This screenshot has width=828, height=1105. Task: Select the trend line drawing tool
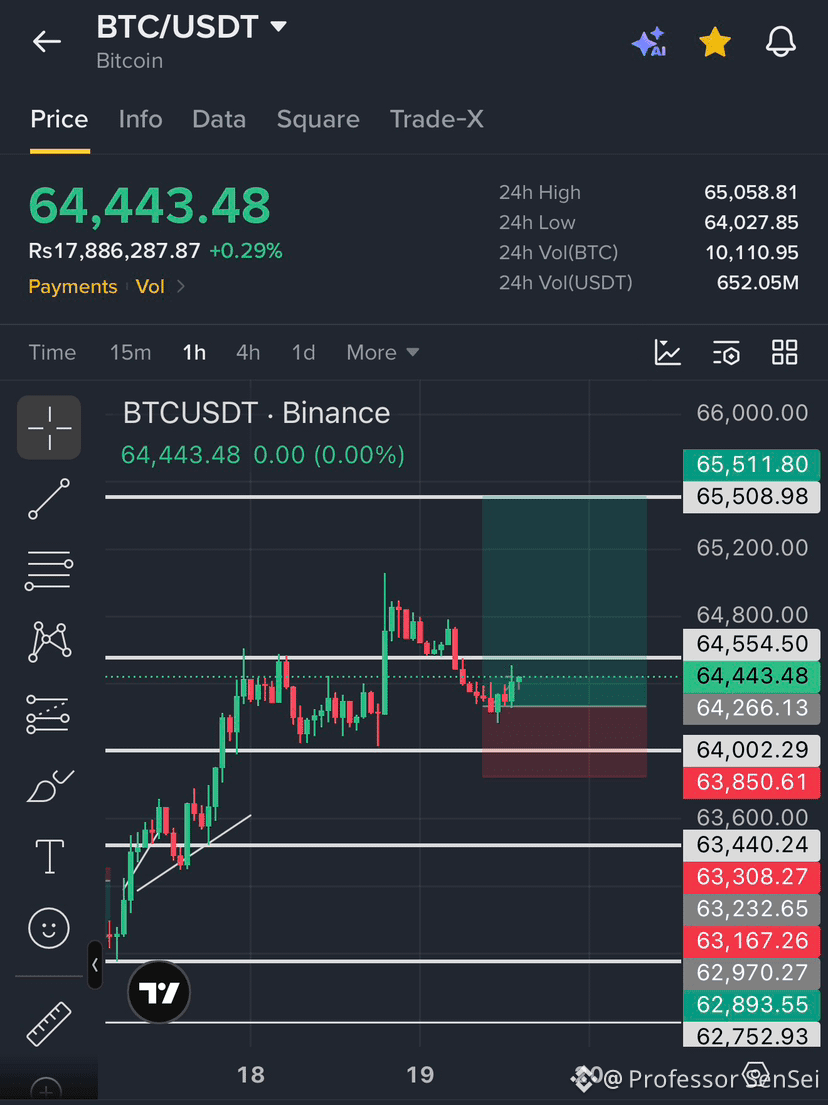pyautogui.click(x=49, y=499)
